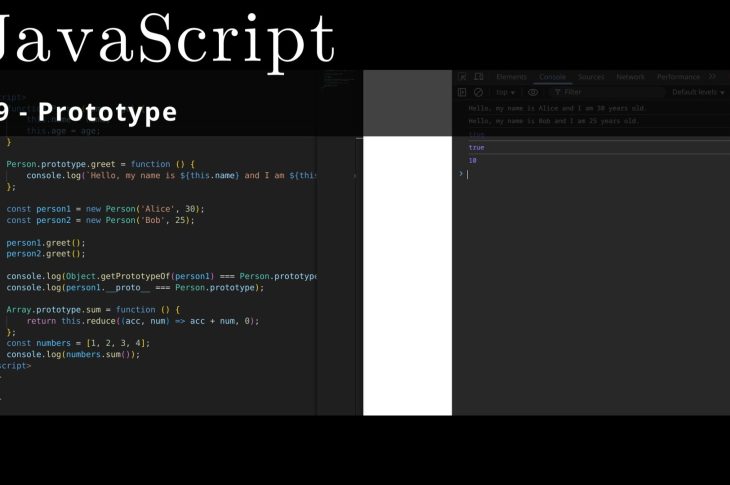
Task: Focus the console Filter input field
Action: pos(600,92)
